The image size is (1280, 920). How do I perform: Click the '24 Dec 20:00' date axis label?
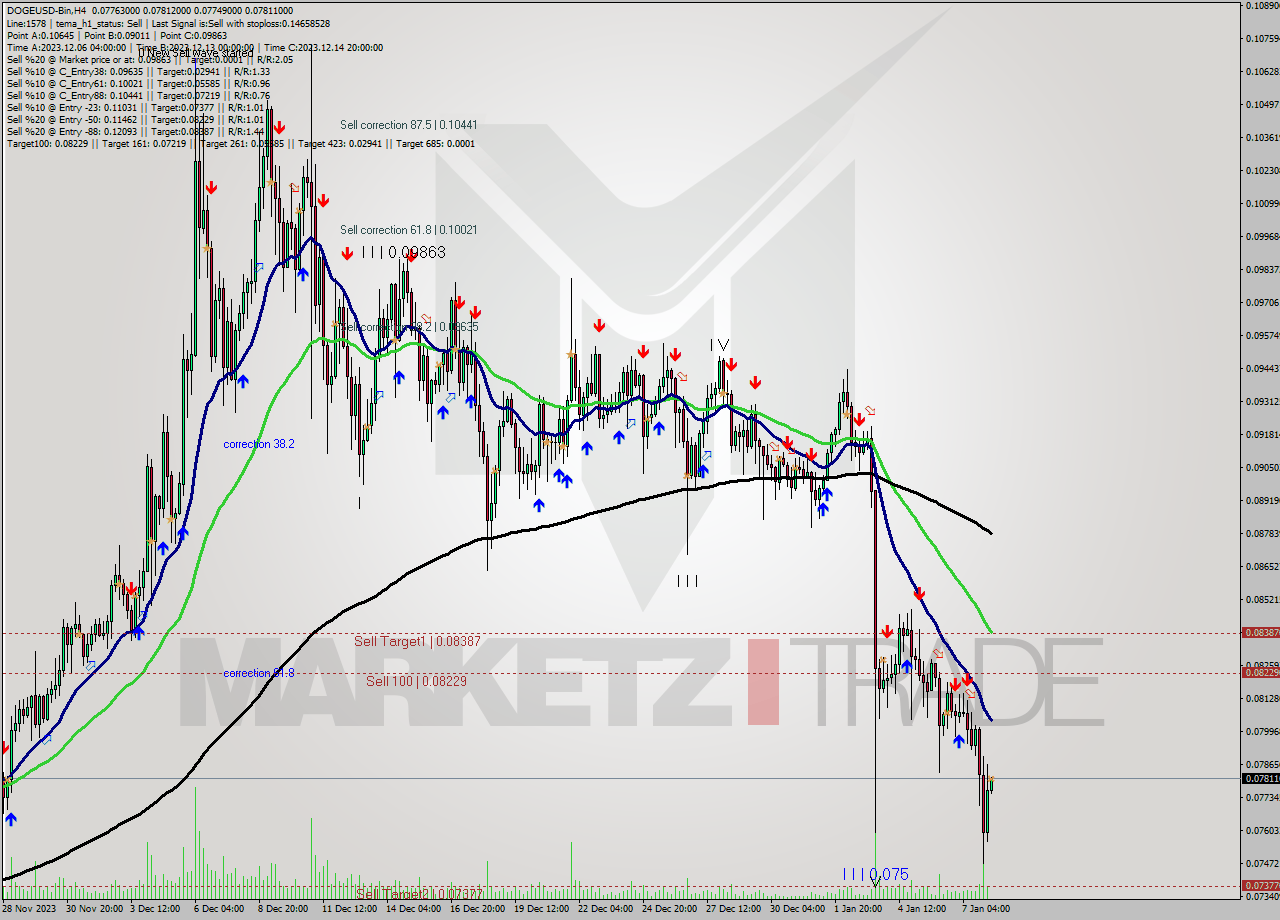(x=671, y=909)
